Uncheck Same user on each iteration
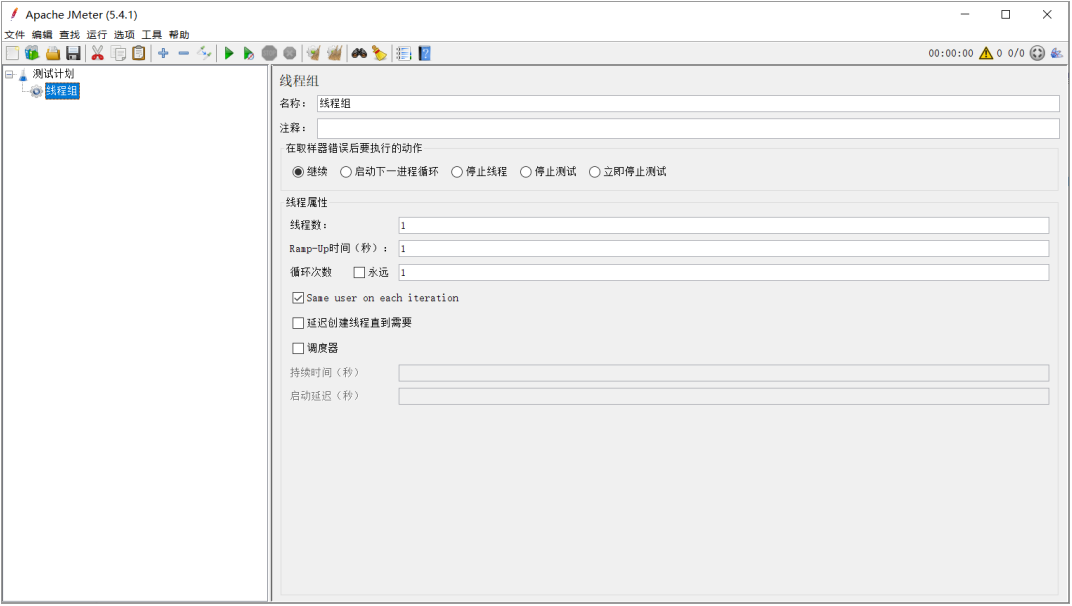 click(298, 298)
